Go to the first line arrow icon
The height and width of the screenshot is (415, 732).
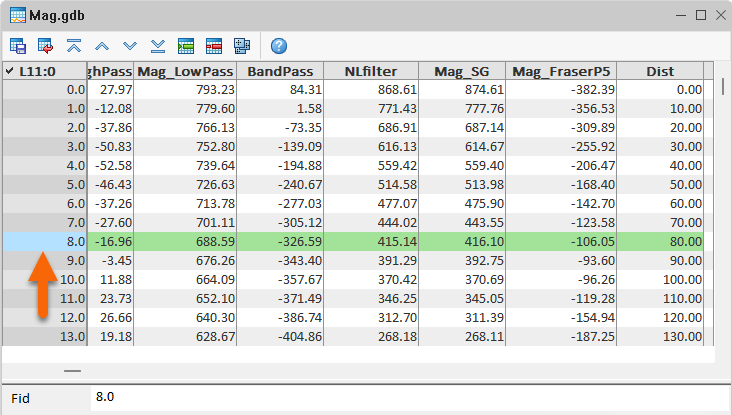[74, 46]
